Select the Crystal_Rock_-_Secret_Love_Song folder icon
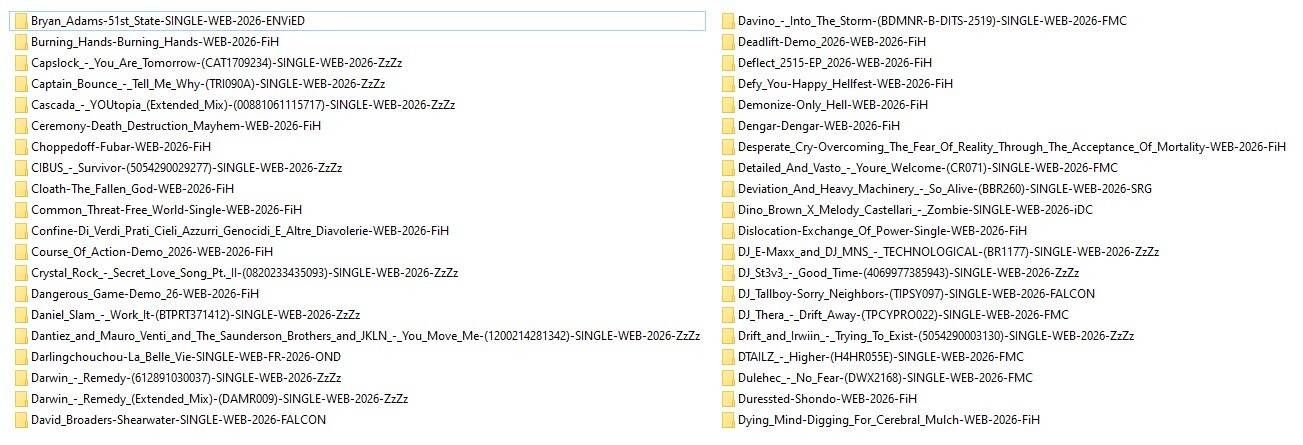Viewport: 1303px width, 445px height. tap(21, 272)
